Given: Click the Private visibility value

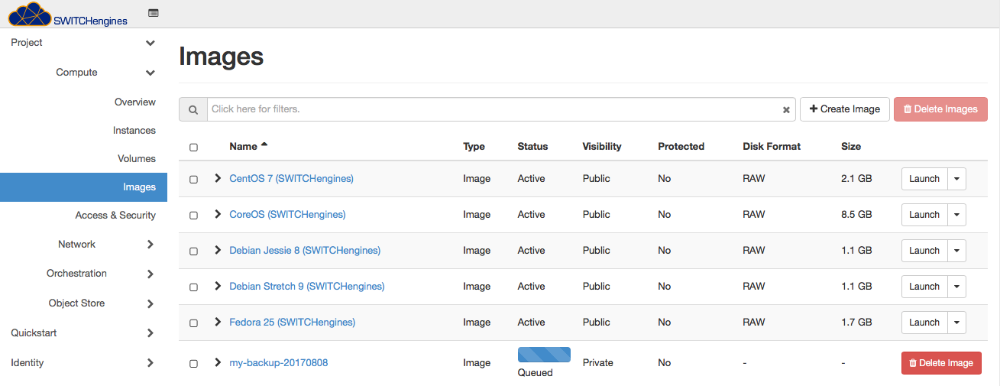Looking at the screenshot, I should [598, 362].
